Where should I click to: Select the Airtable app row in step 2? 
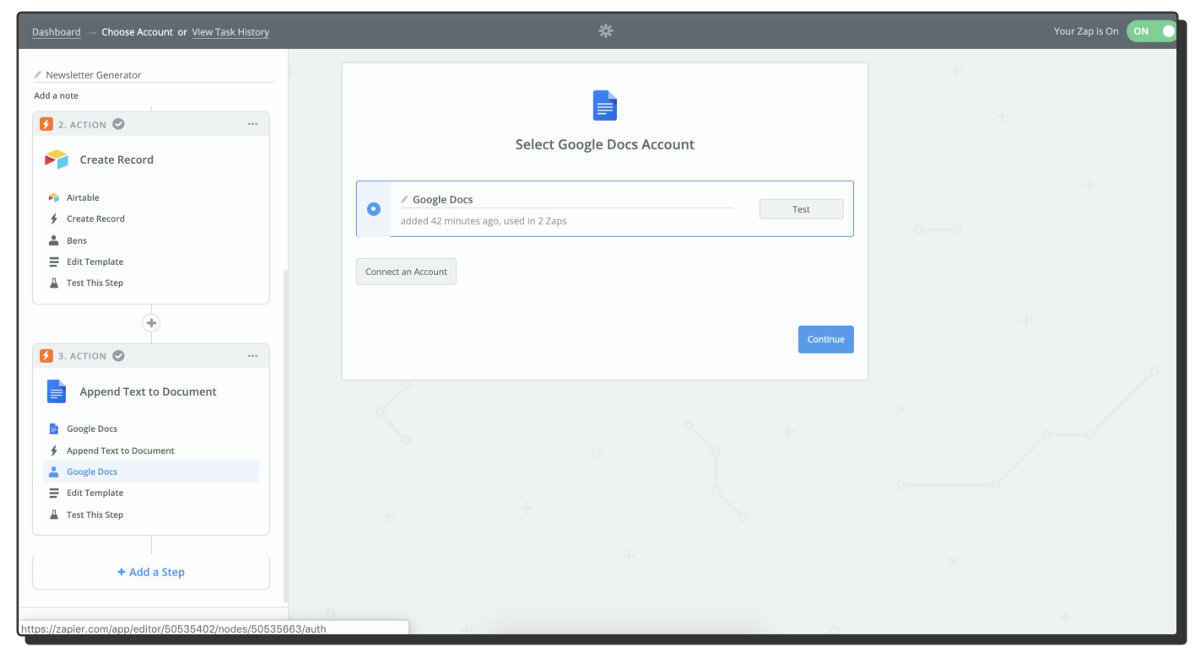[x=151, y=198]
